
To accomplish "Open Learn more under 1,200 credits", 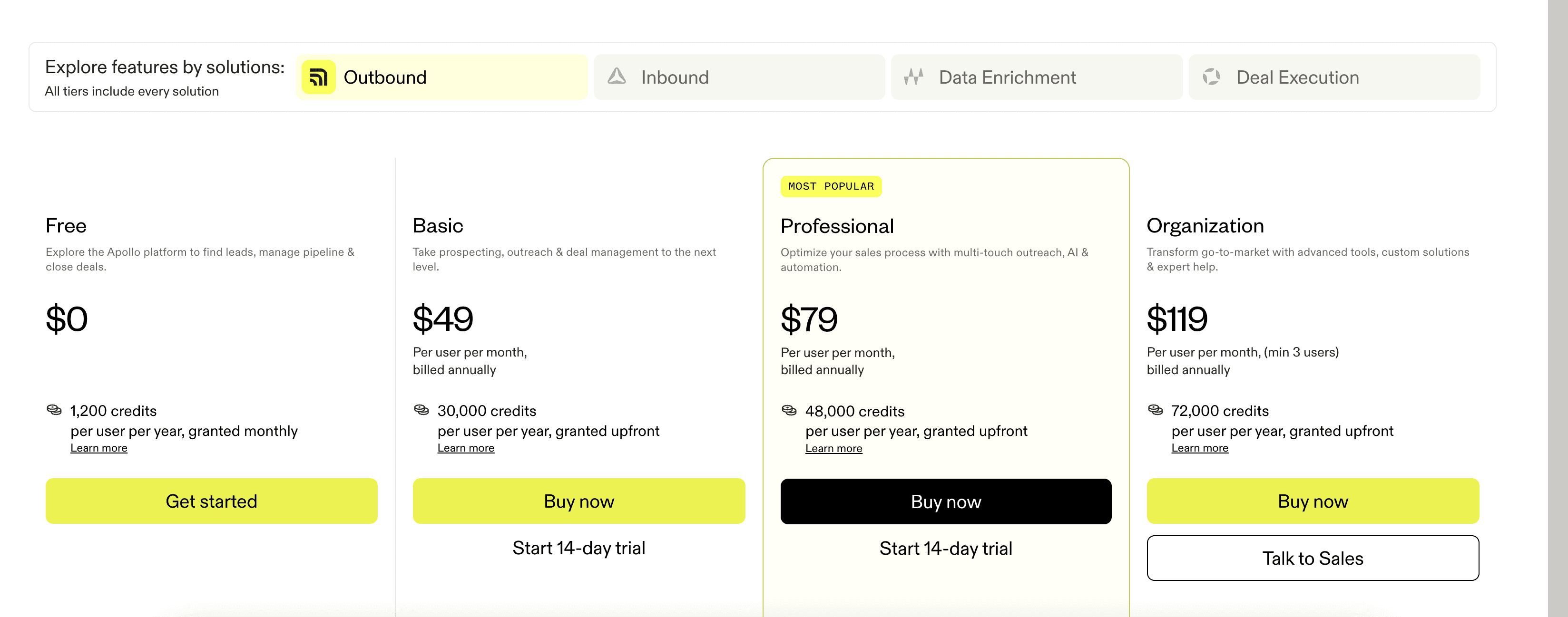I will [98, 448].
